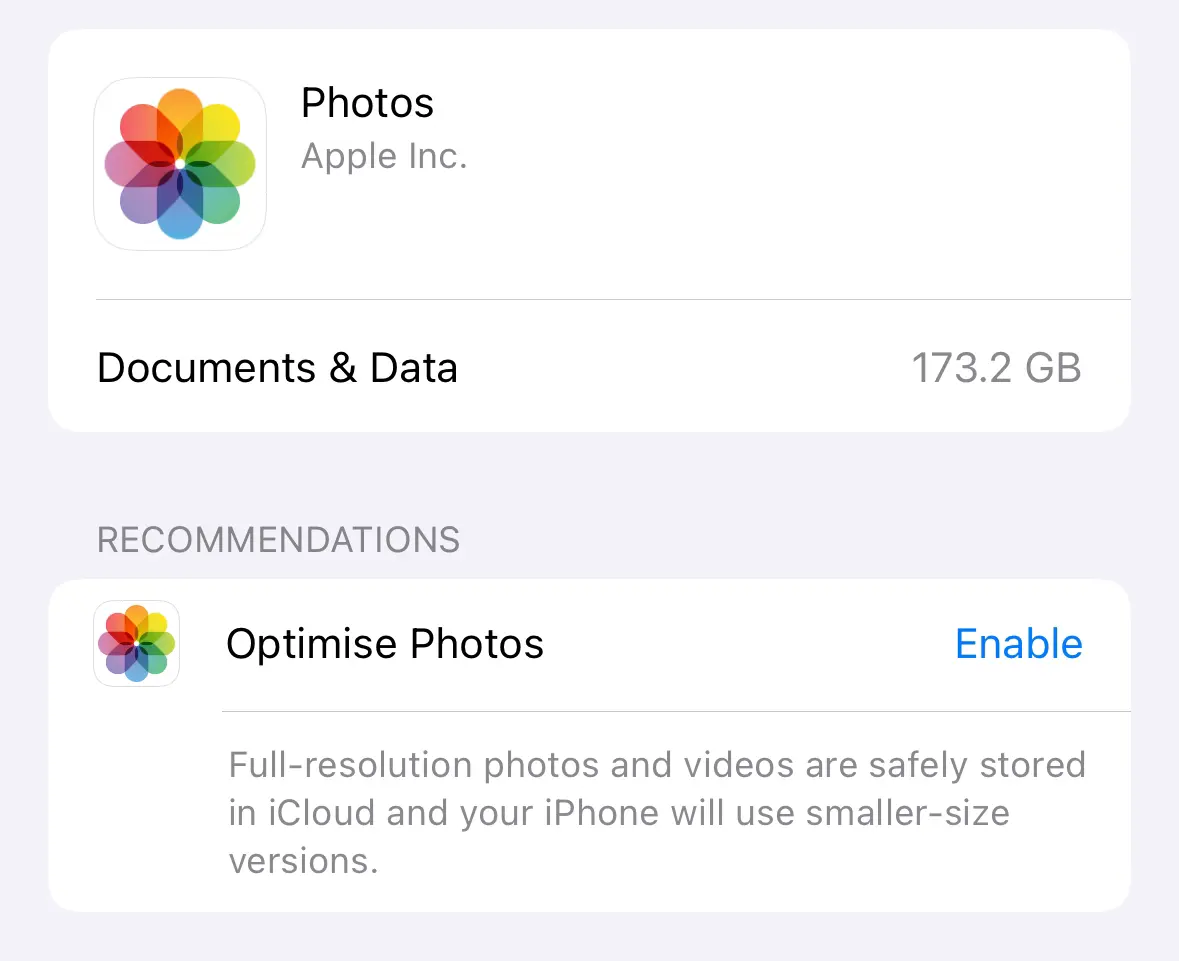
Task: Click the red petal of large Photos icon
Action: click(x=143, y=128)
